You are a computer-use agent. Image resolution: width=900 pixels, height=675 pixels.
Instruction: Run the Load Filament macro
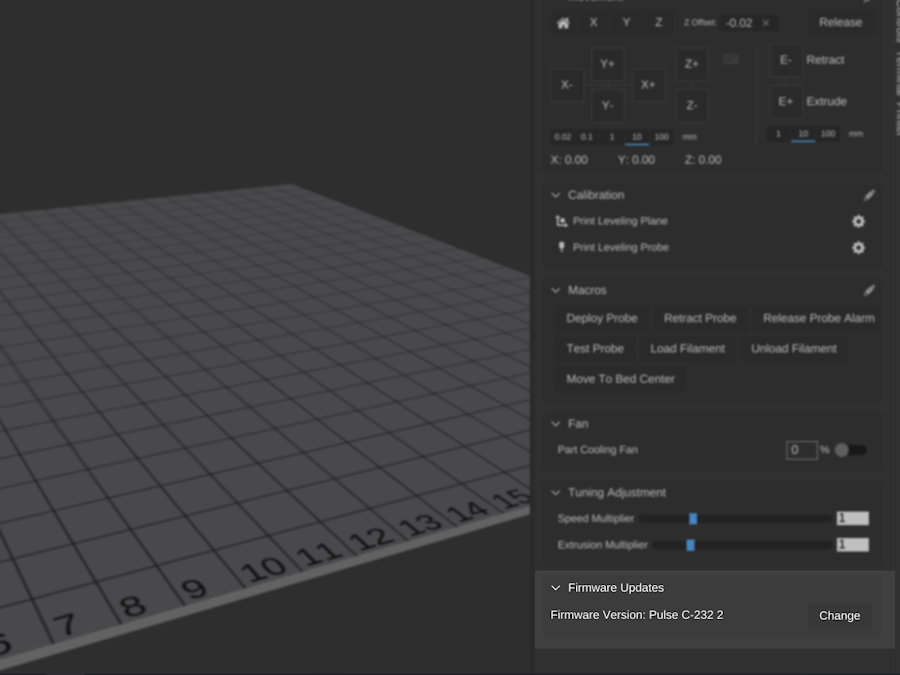click(687, 349)
